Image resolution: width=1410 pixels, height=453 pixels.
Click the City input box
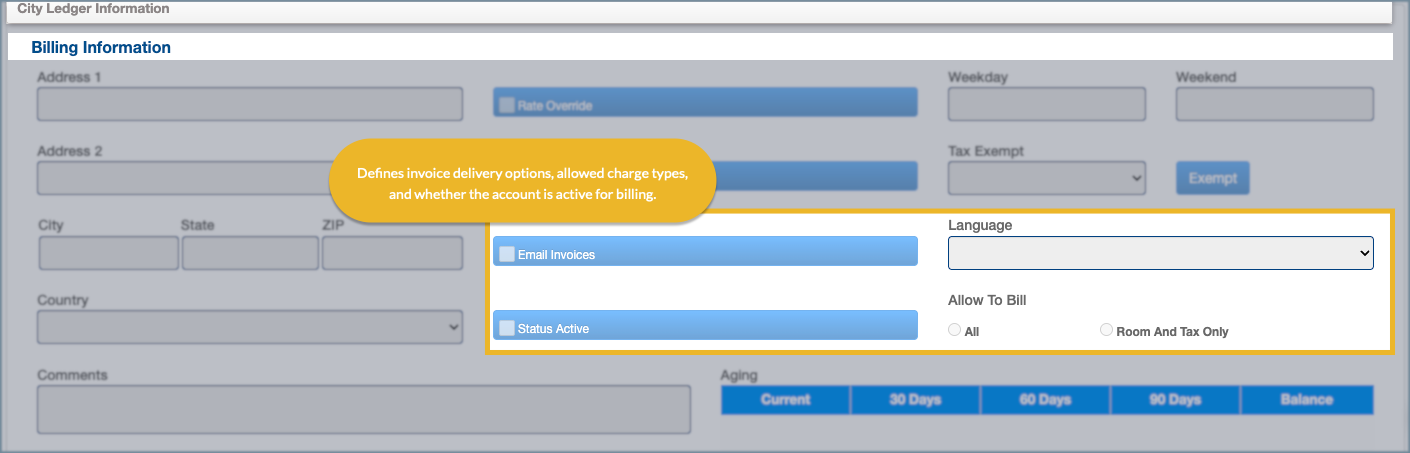[108, 253]
